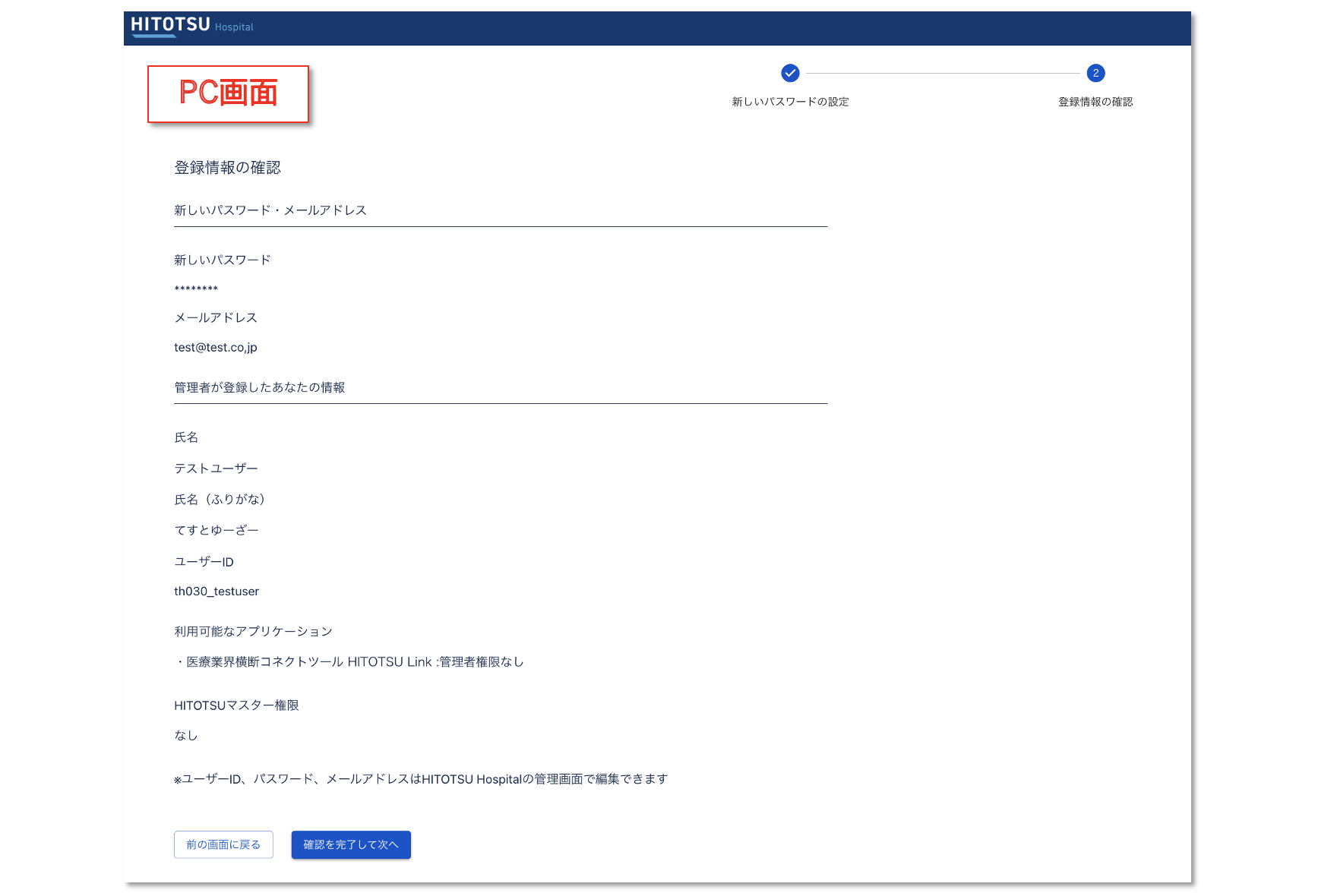This screenshot has height=896, width=1337.
Task: Click the 氏名（ふりがな）label
Action: [x=220, y=499]
